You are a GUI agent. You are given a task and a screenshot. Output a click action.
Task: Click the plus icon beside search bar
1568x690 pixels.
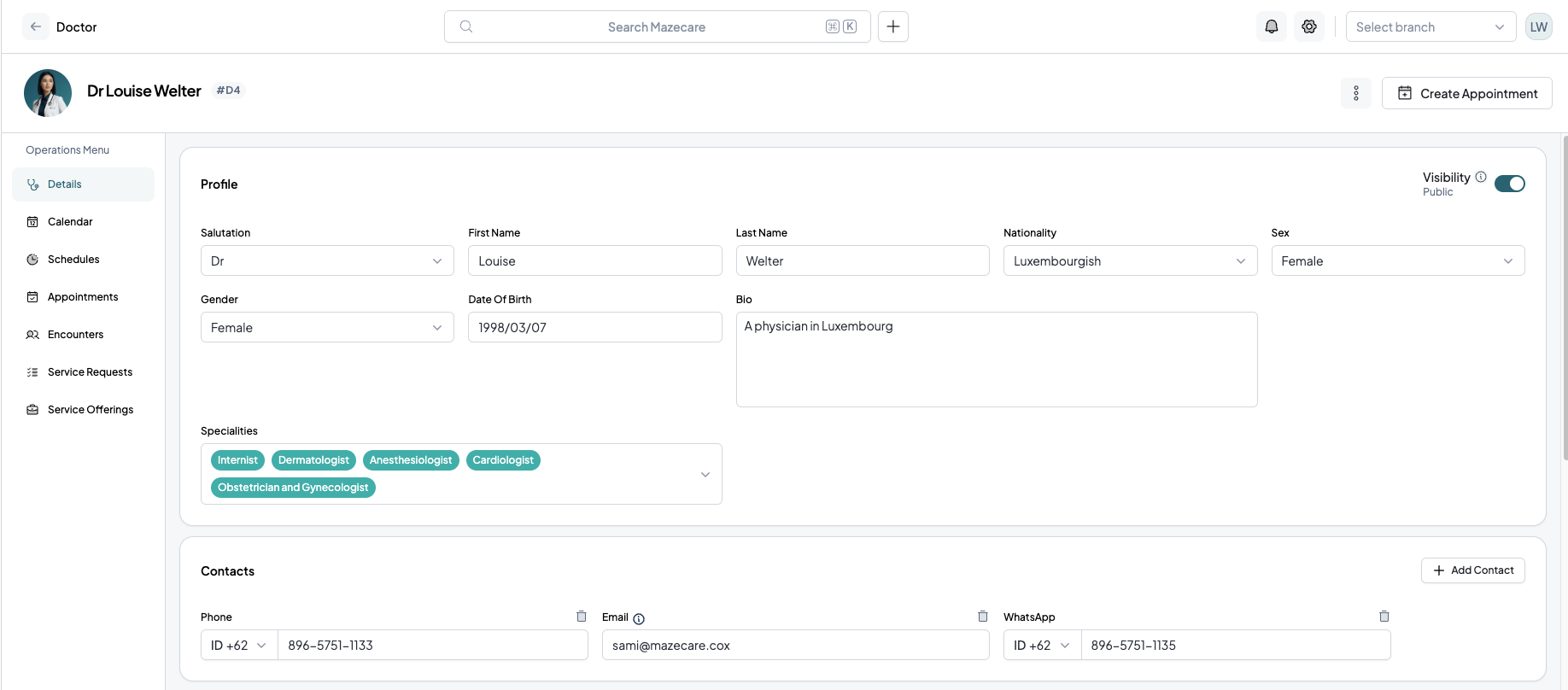(893, 26)
